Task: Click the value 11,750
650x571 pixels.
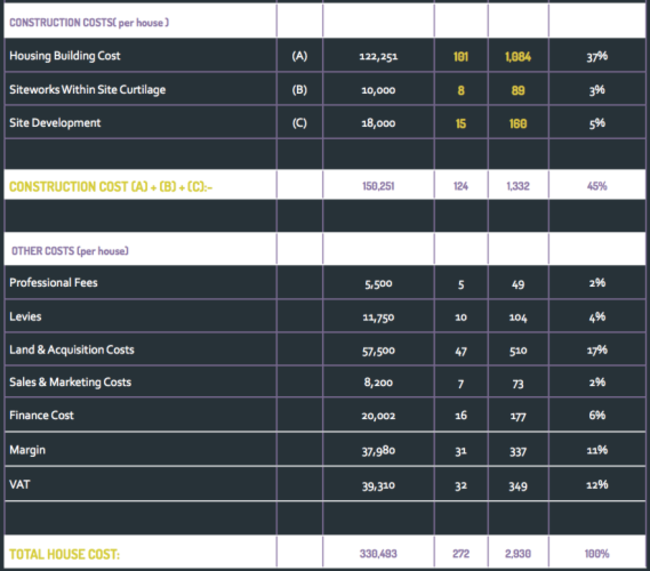Action: click(378, 318)
